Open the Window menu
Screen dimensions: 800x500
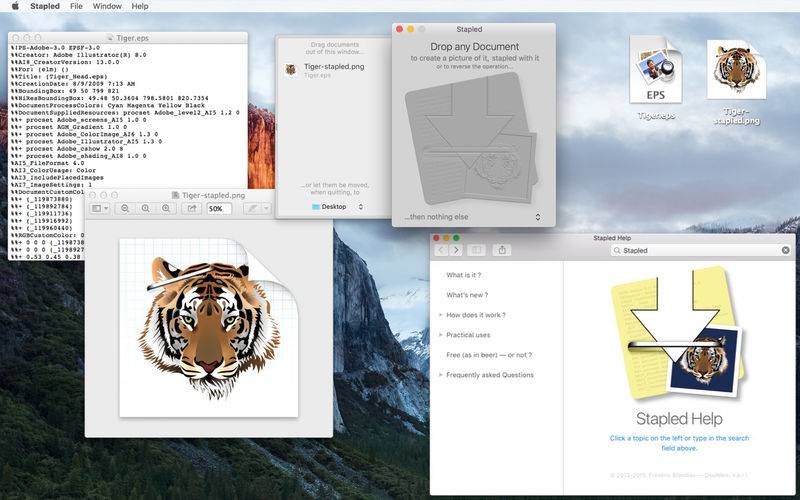tap(107, 6)
